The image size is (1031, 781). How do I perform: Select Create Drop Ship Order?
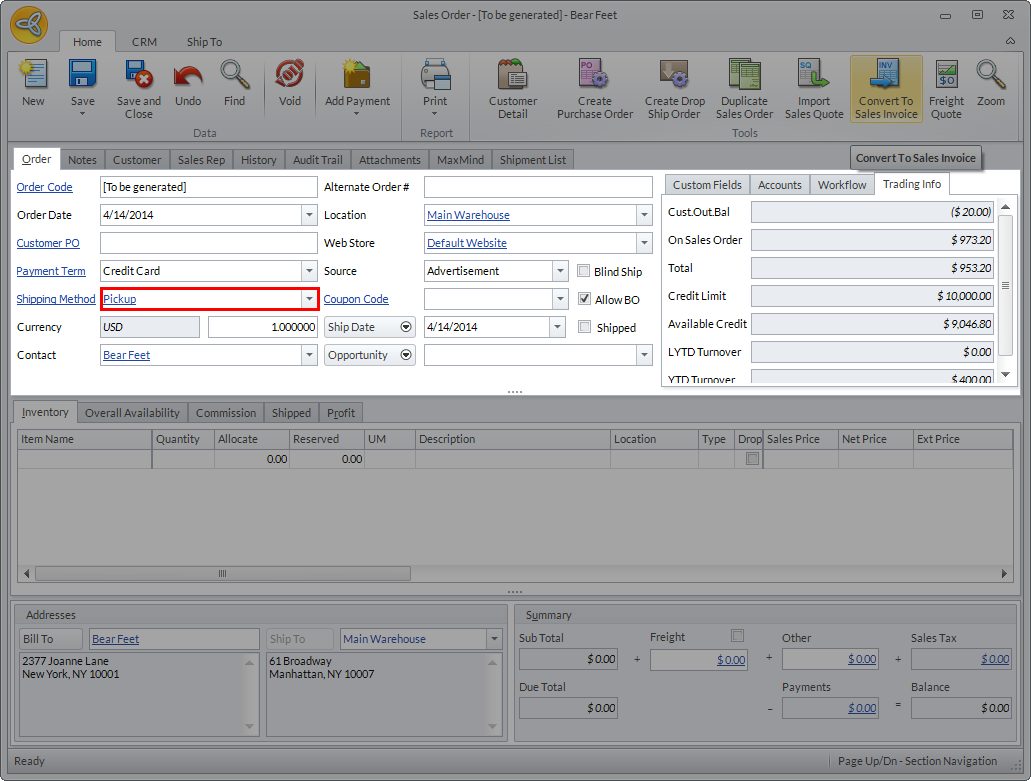(x=673, y=88)
